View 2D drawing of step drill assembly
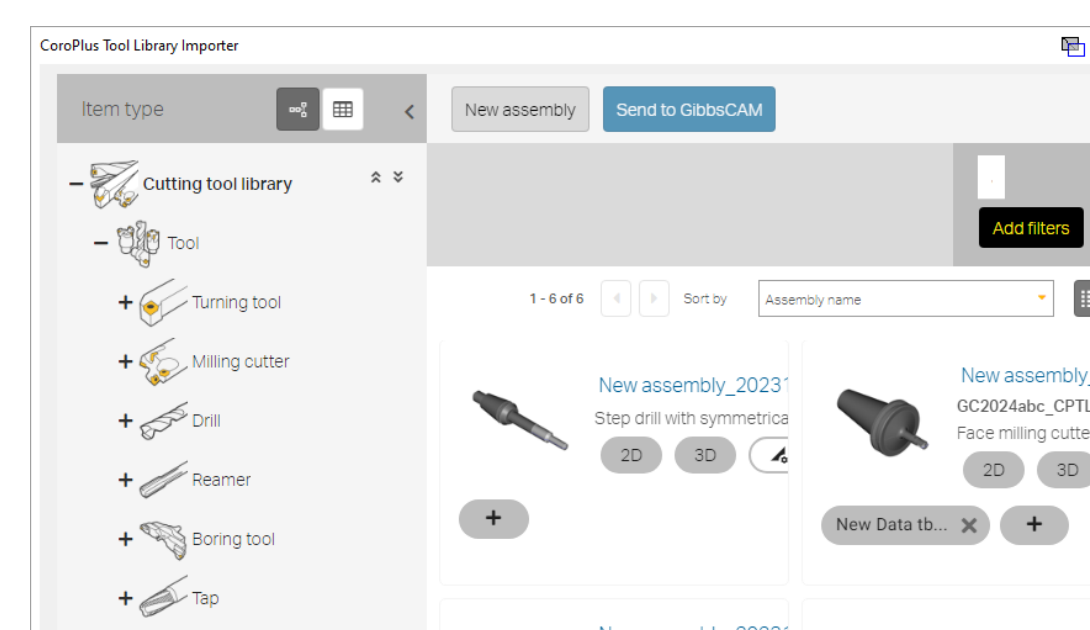This screenshot has height=630, width=1090. [x=631, y=455]
